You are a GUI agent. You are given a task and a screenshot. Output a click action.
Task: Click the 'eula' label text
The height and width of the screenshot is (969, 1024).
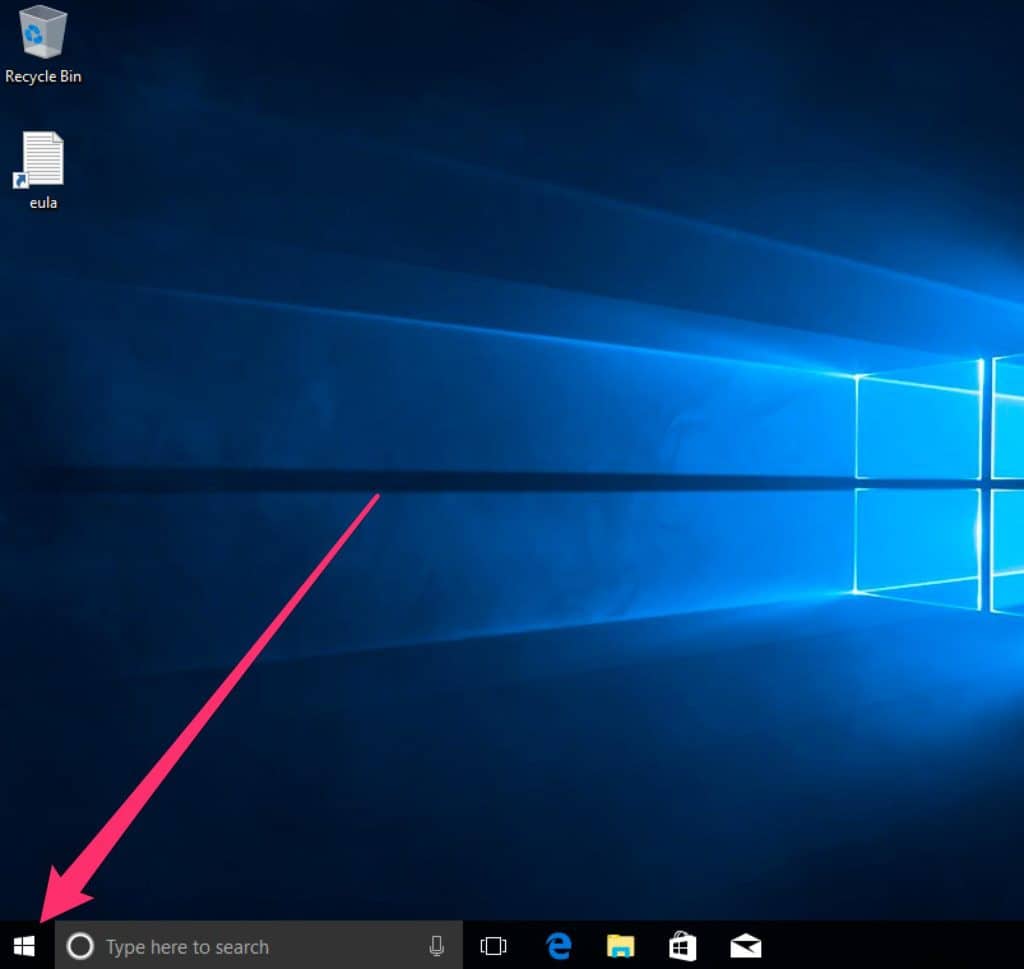pos(43,203)
